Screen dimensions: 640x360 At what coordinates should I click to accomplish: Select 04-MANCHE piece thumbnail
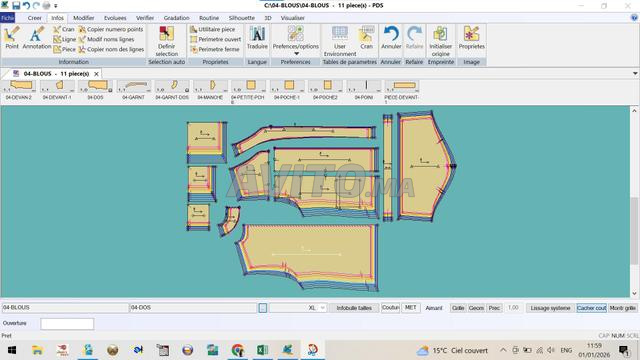point(210,90)
